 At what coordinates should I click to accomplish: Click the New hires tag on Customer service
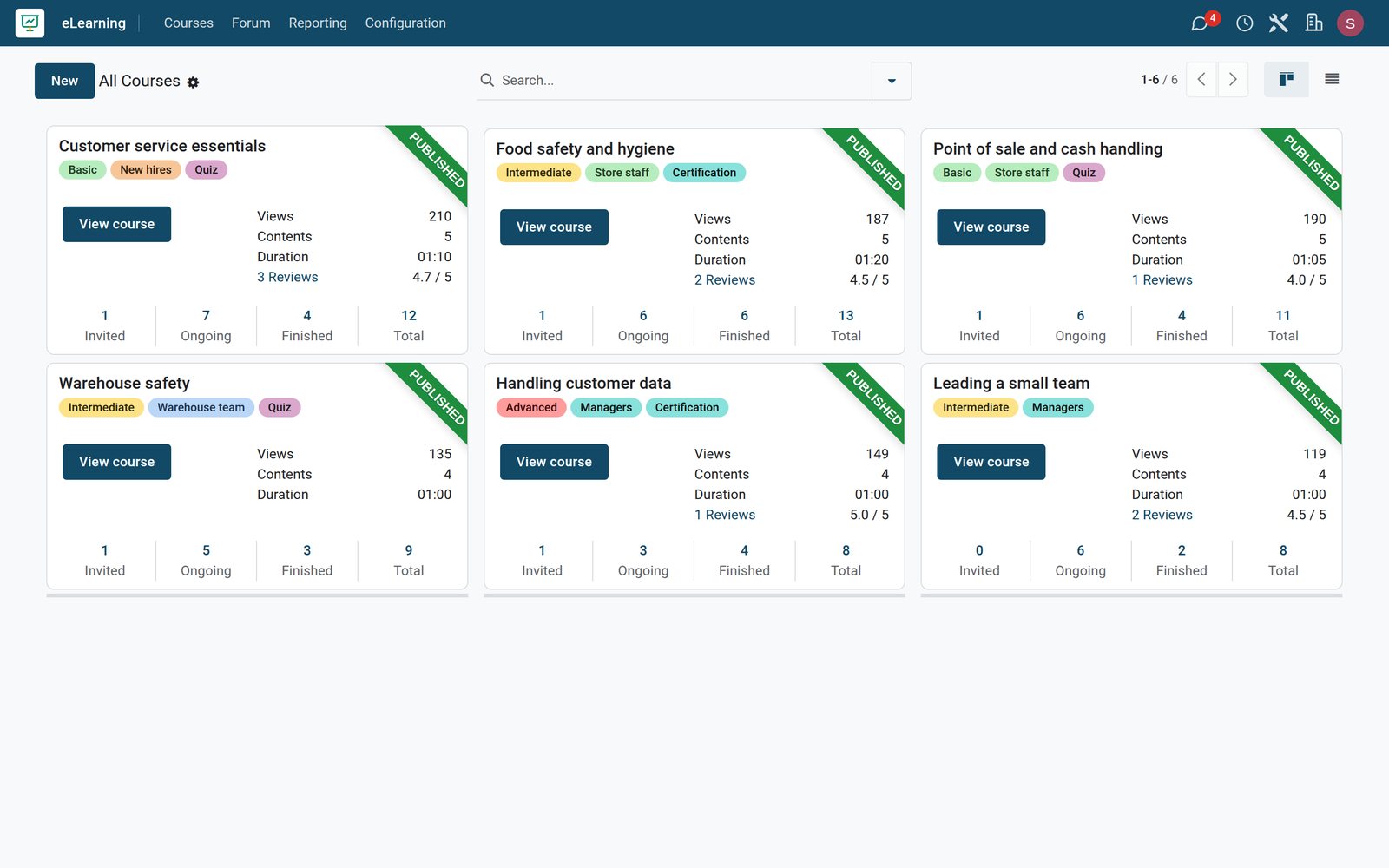pyautogui.click(x=146, y=169)
